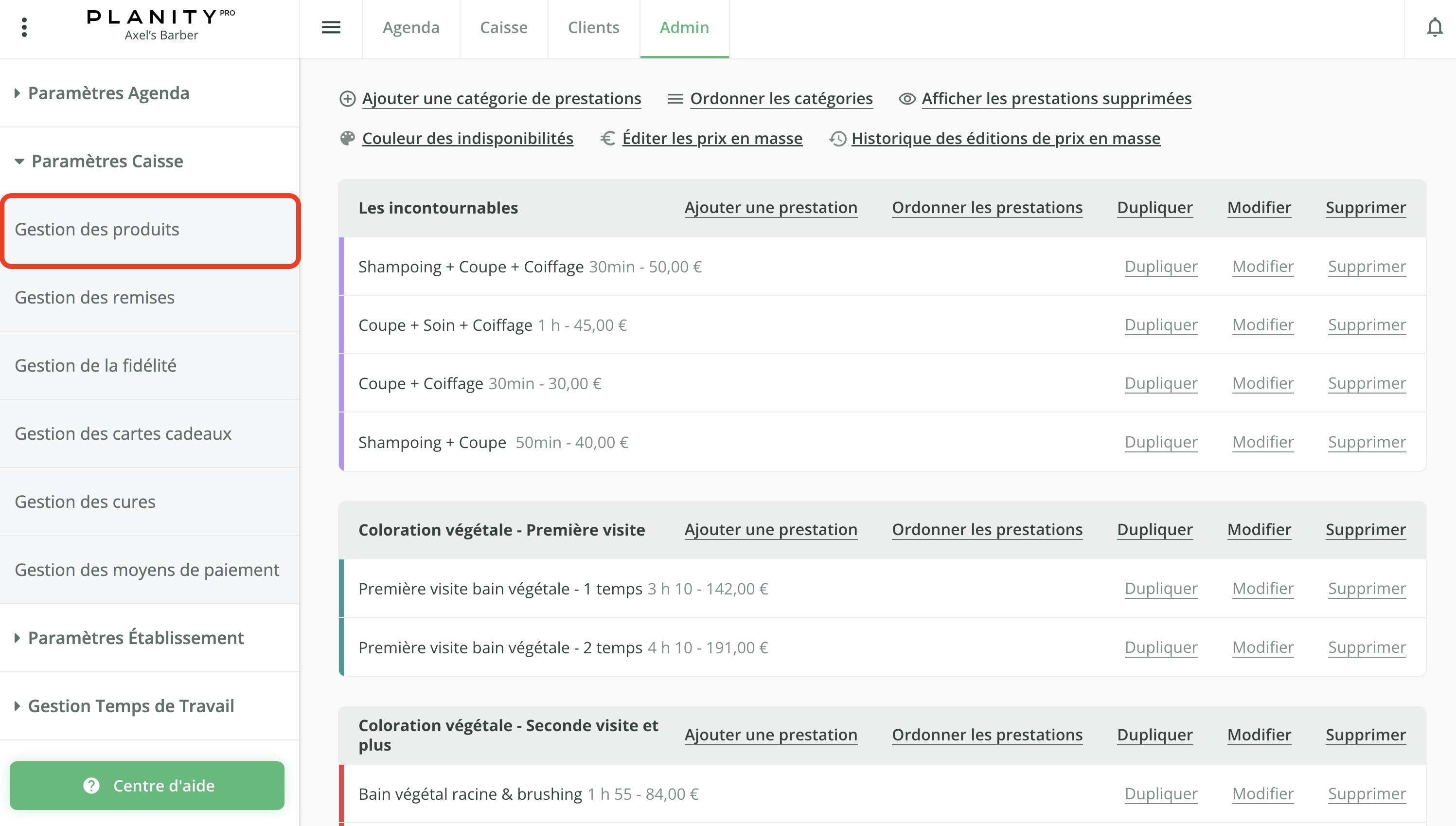Switch to the Agenda tab
The width and height of the screenshot is (1456, 826).
point(410,27)
